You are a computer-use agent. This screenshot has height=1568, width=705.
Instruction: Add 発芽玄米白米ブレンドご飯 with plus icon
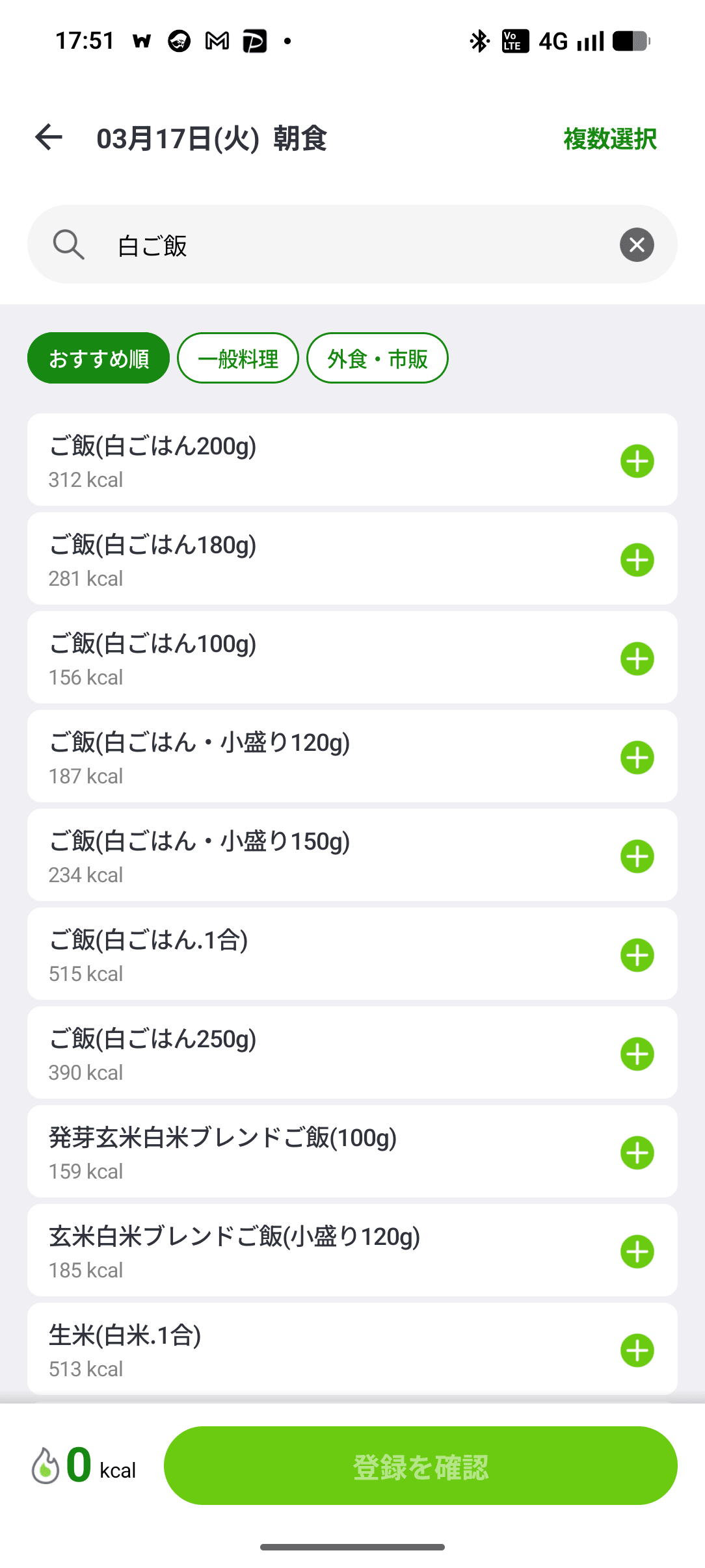coord(637,1153)
